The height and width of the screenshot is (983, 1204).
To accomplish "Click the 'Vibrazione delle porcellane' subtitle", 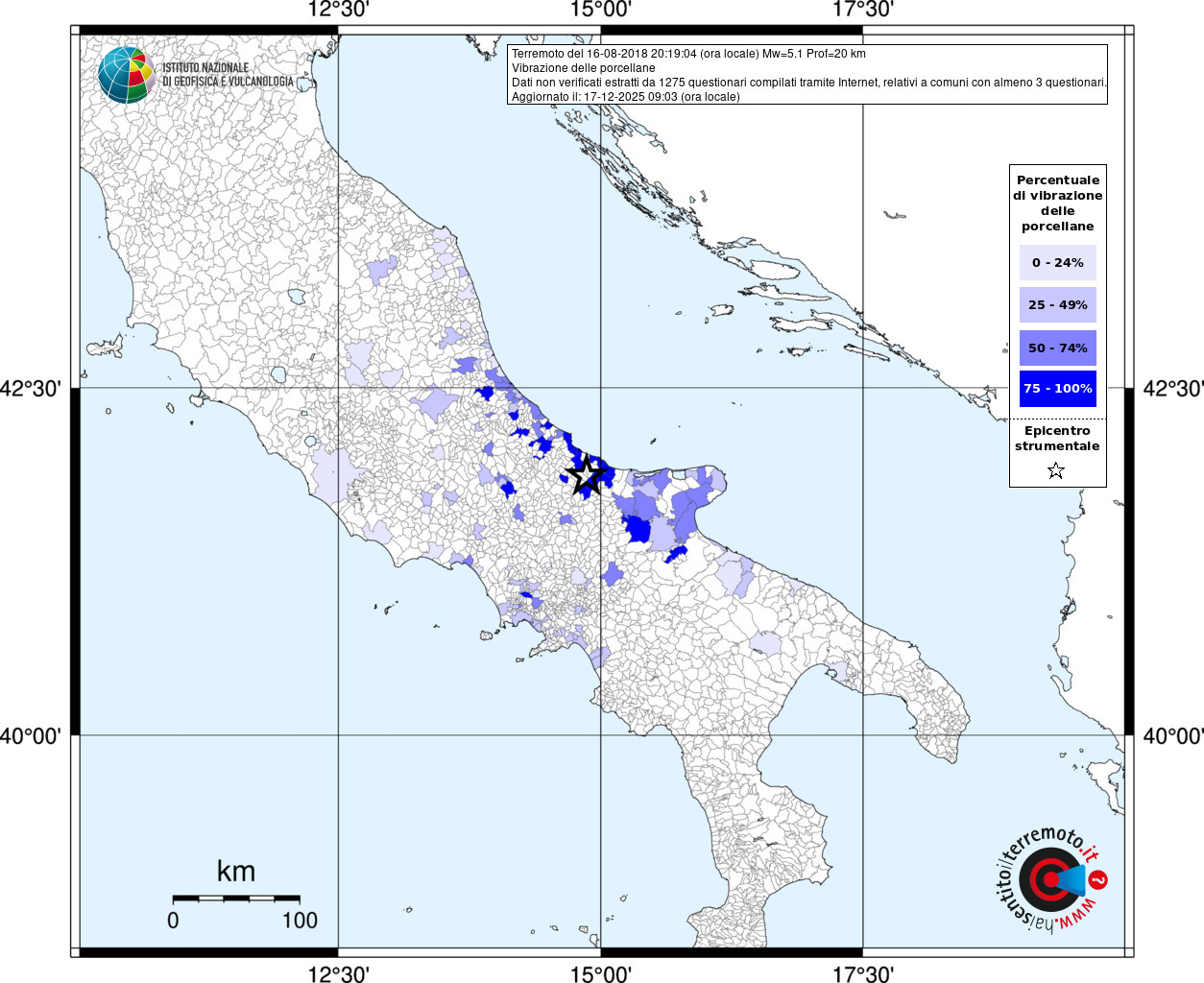I will 584,68.
